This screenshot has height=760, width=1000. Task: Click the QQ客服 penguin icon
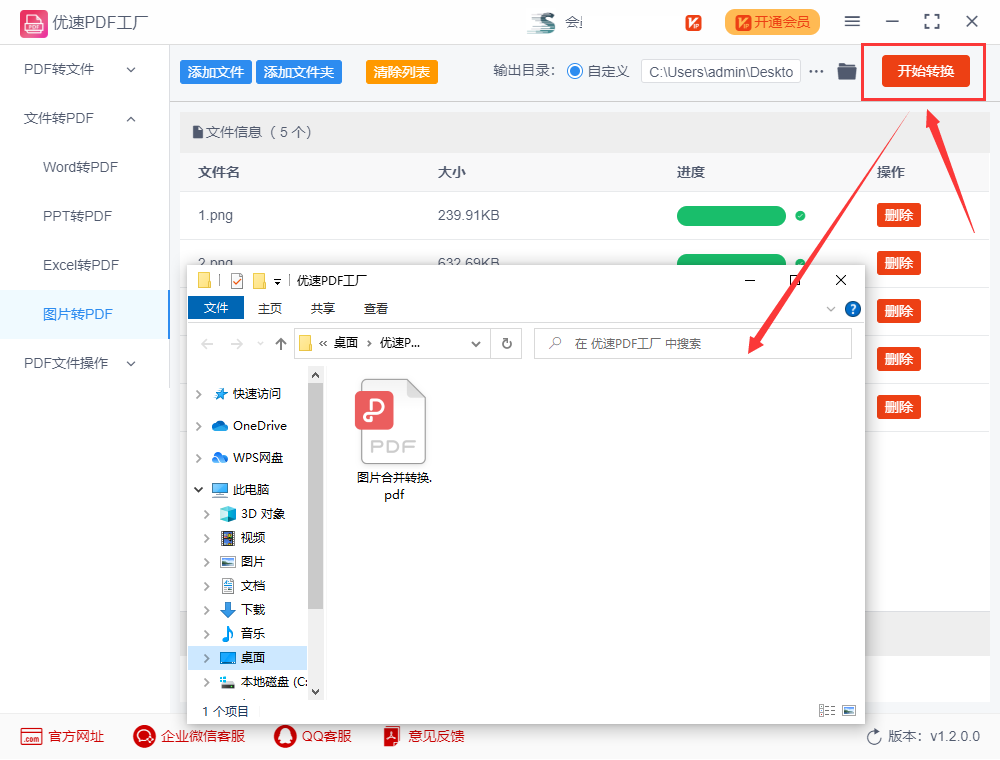[x=285, y=737]
